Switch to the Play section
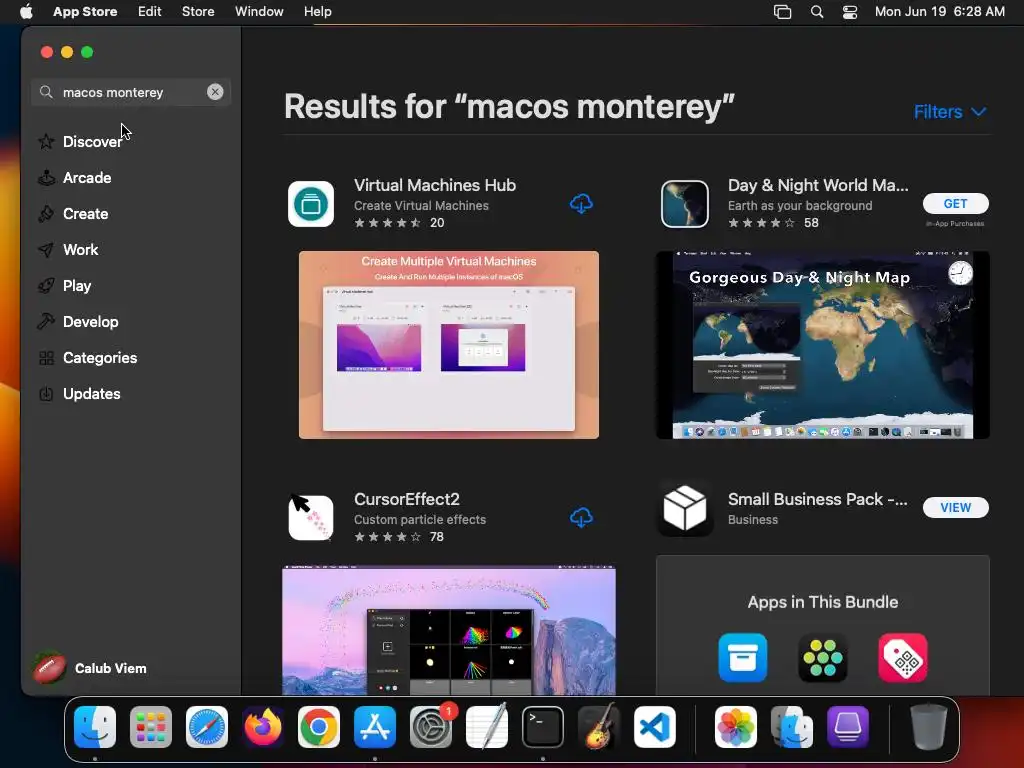This screenshot has width=1024, height=768. (x=76, y=285)
